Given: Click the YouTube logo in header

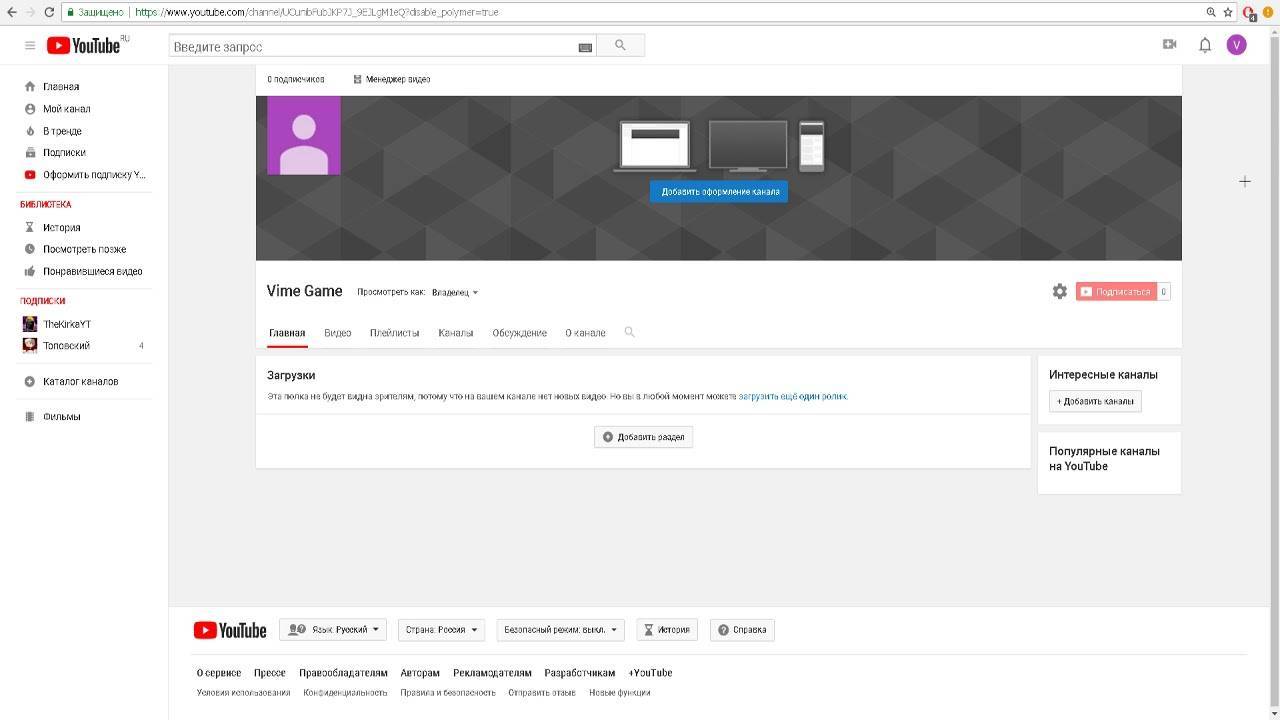Looking at the screenshot, I should [x=83, y=45].
